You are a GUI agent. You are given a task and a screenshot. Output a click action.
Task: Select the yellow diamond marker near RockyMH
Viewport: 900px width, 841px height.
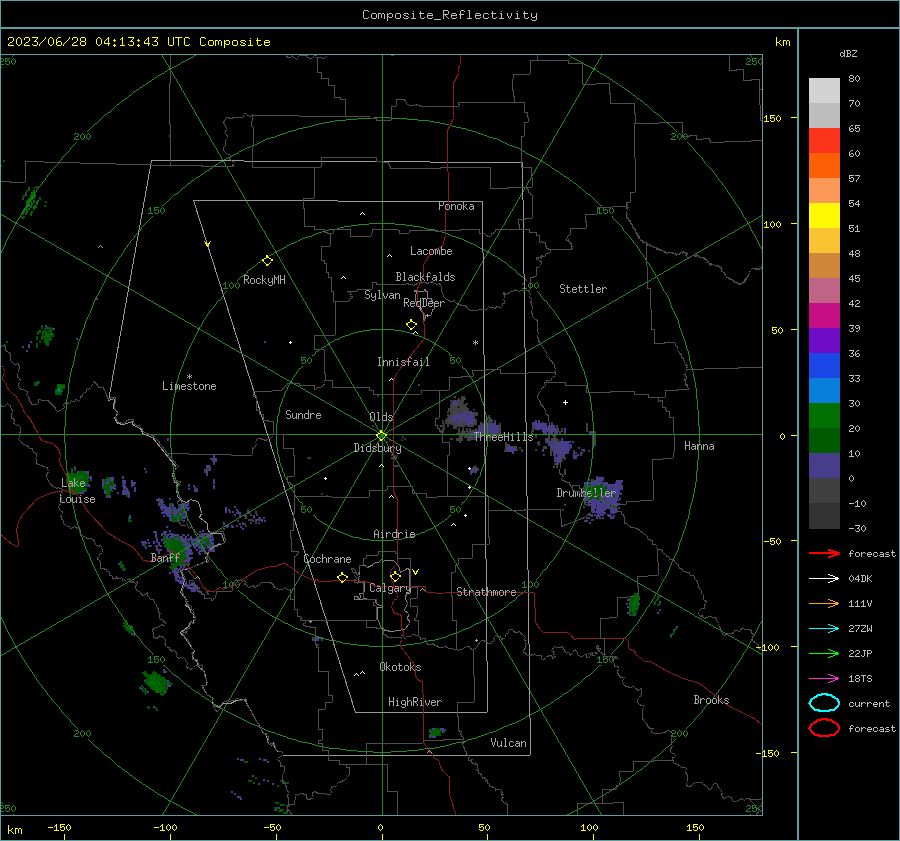267,261
